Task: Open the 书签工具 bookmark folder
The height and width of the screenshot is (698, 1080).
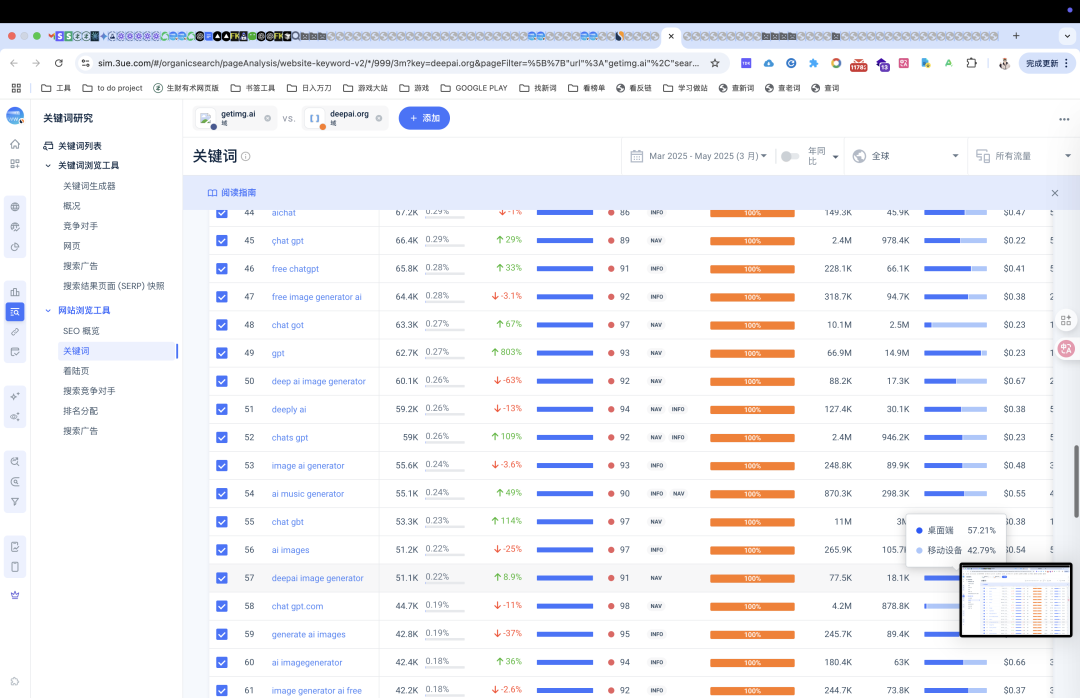Action: click(253, 88)
